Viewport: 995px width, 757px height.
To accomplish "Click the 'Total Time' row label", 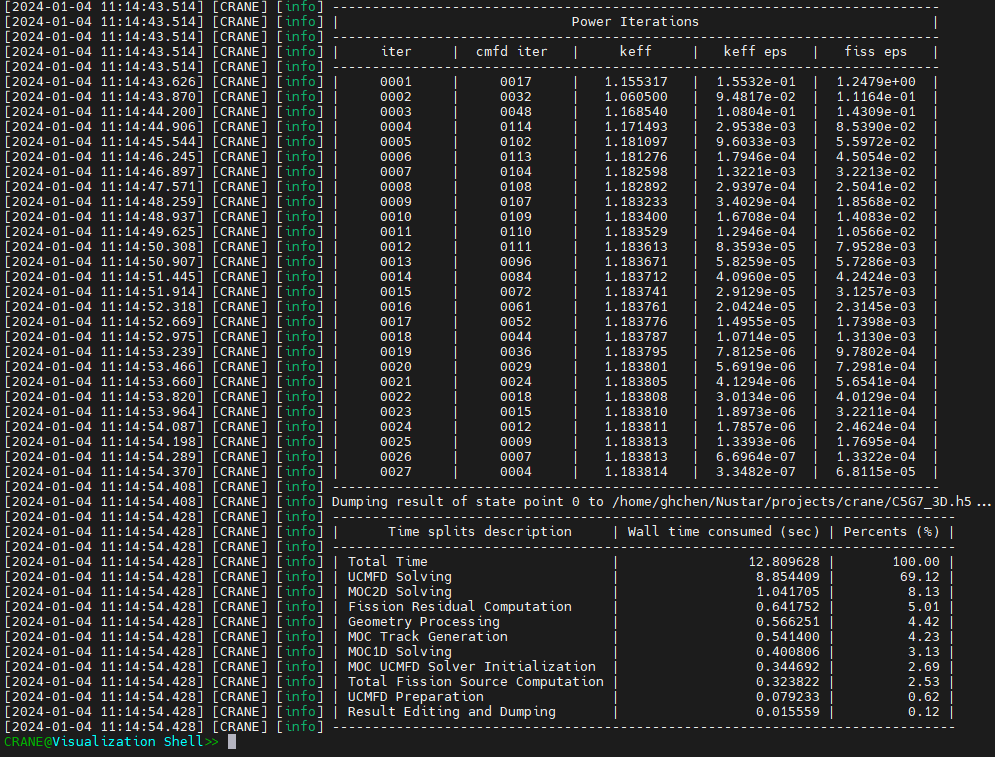I will tap(388, 562).
